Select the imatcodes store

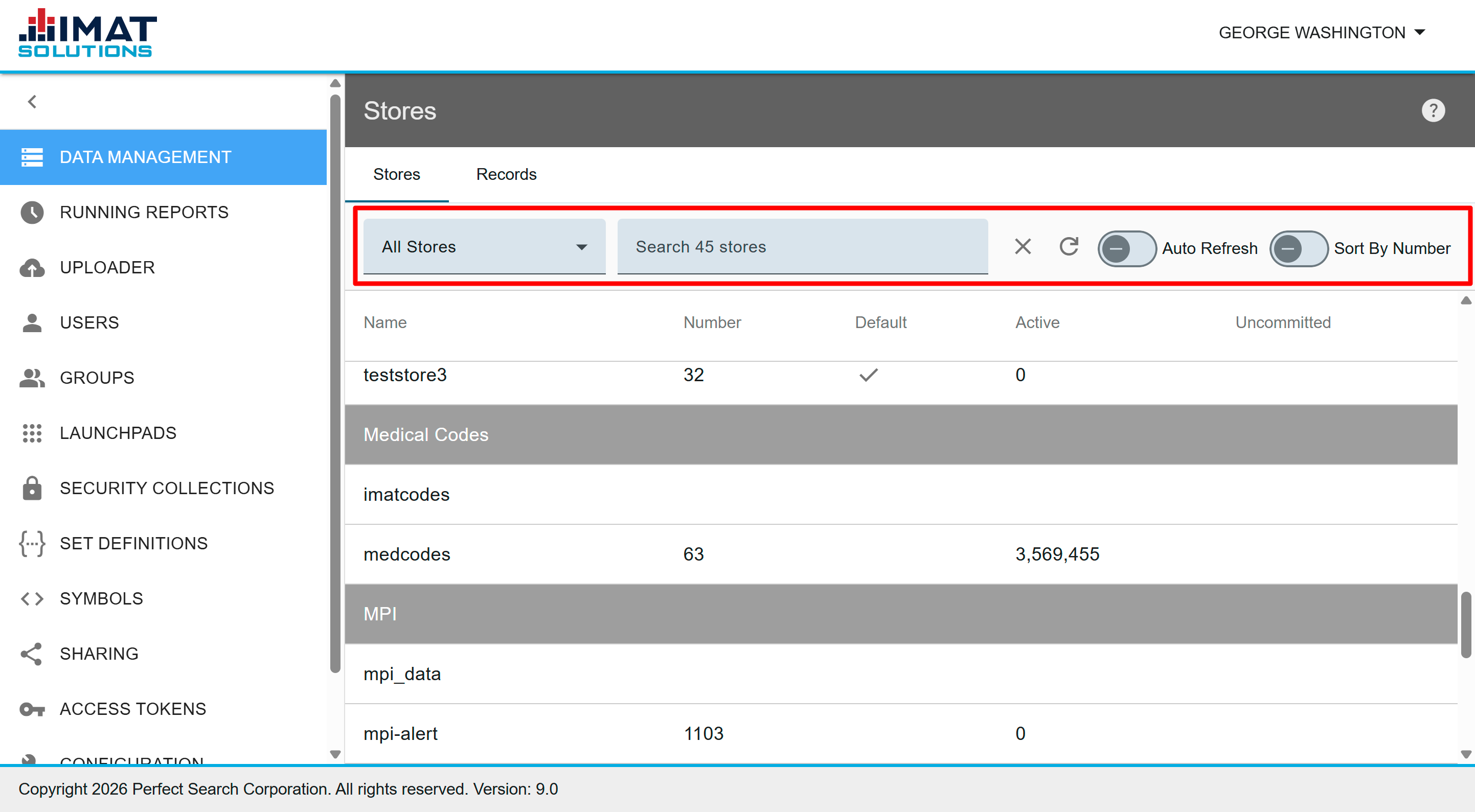click(901, 495)
